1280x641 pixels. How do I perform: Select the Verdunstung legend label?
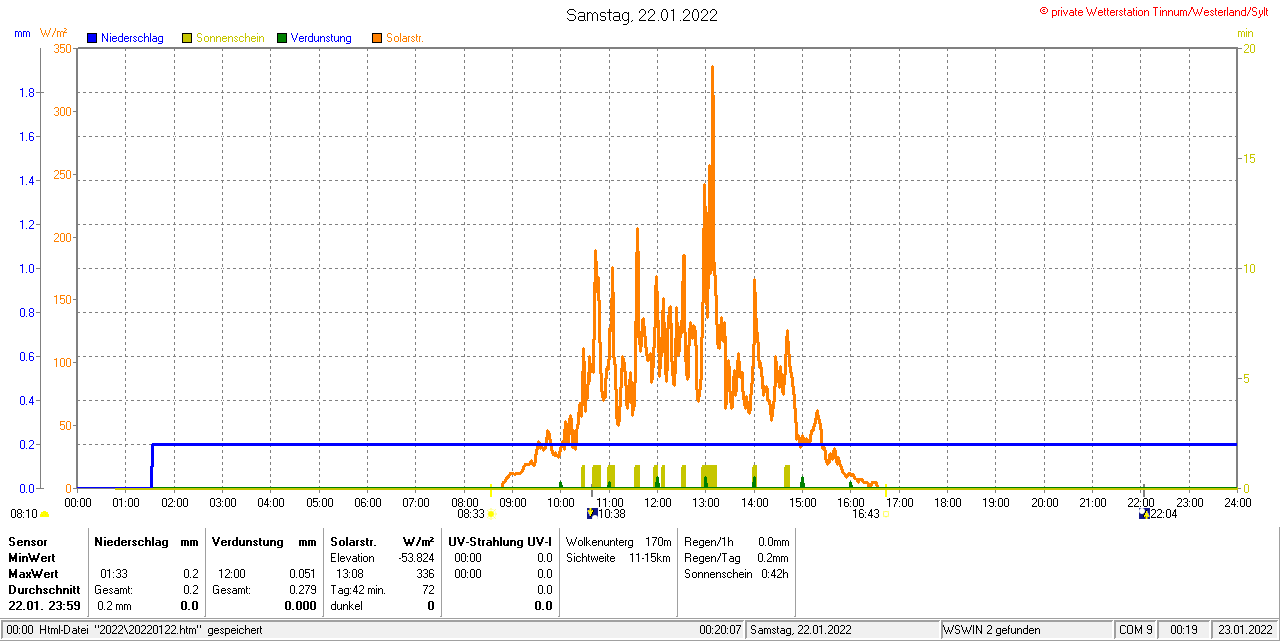point(321,38)
